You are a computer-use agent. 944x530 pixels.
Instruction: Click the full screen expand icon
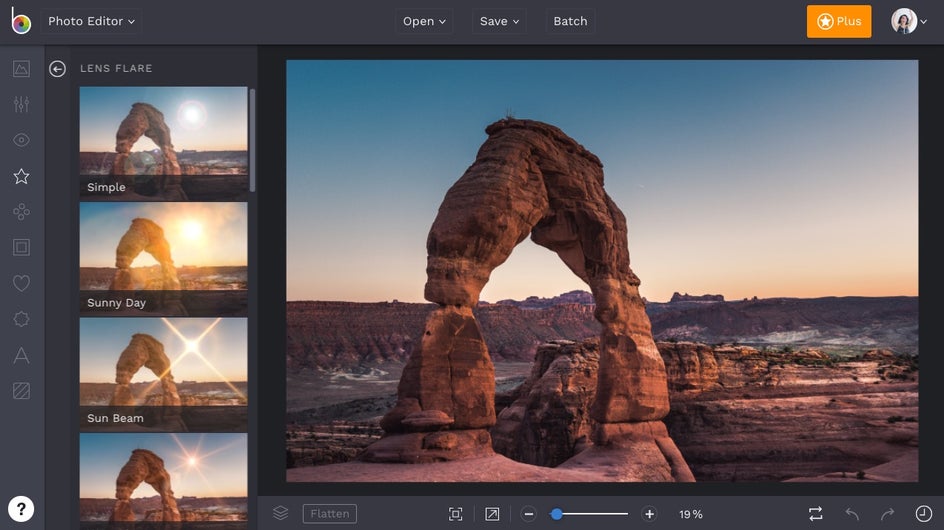492,514
